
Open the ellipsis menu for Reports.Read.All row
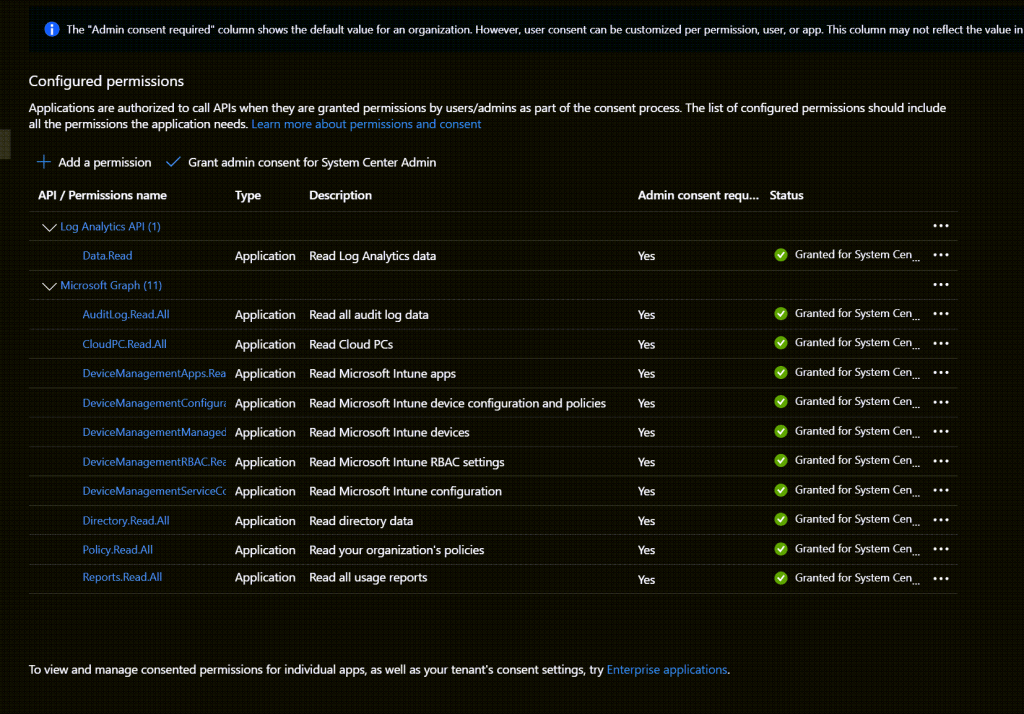coord(940,578)
